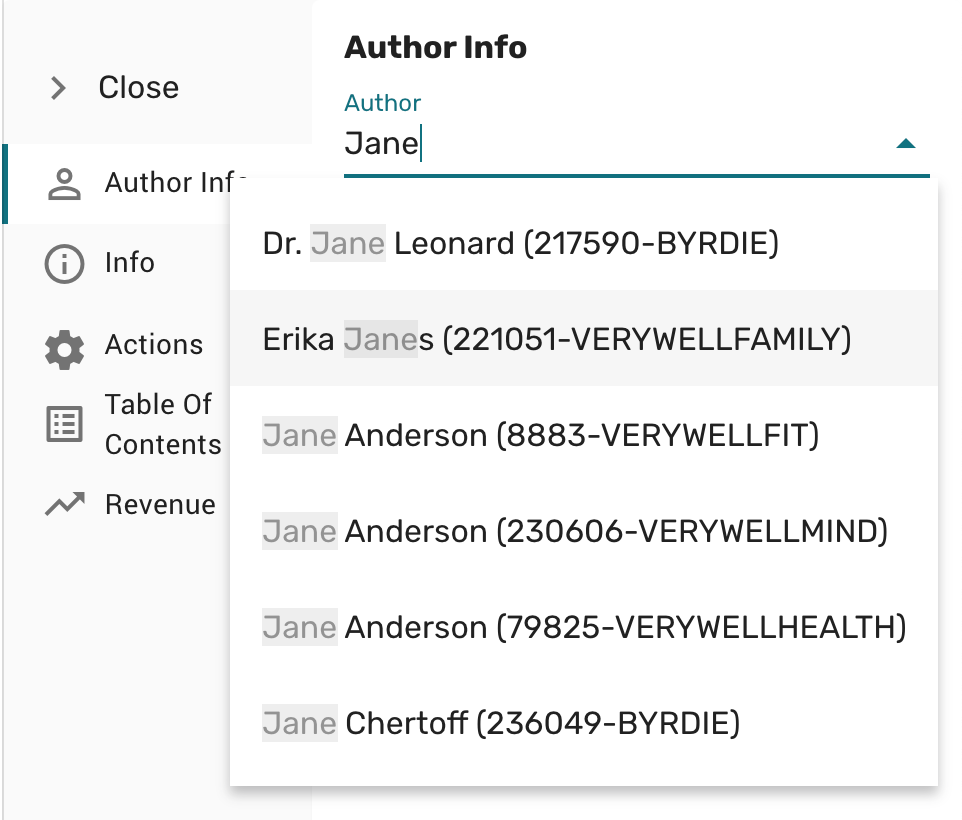The width and height of the screenshot is (962, 820).
Task: Open the Revenue section
Action: [160, 505]
